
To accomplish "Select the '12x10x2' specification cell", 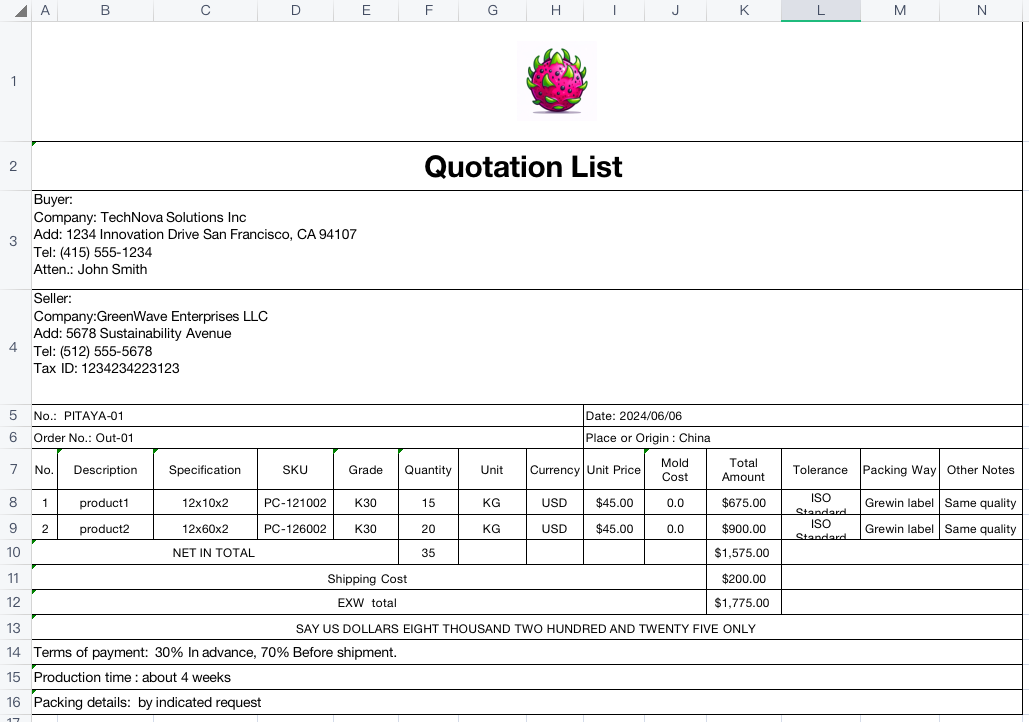I will pos(205,503).
